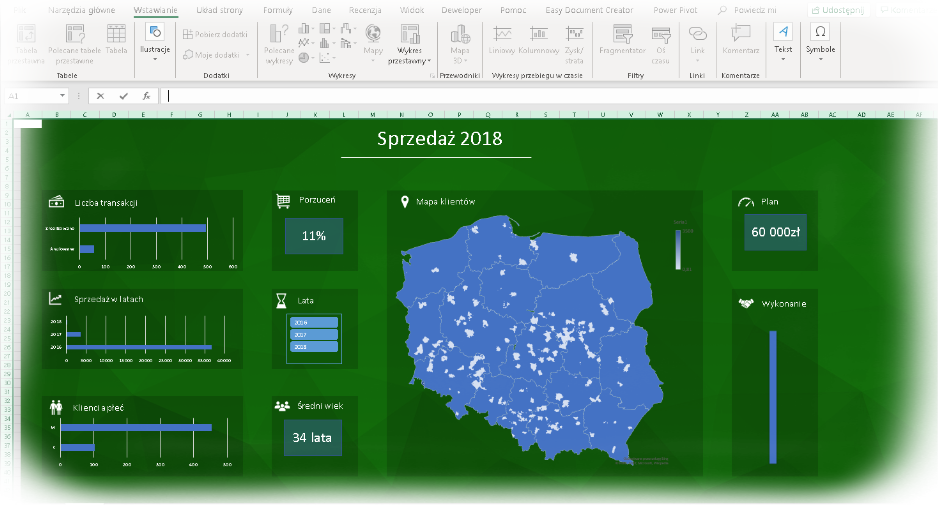This screenshot has width=938, height=505.
Task: Click the Wykonanie vertical progress bar
Action: (773, 393)
